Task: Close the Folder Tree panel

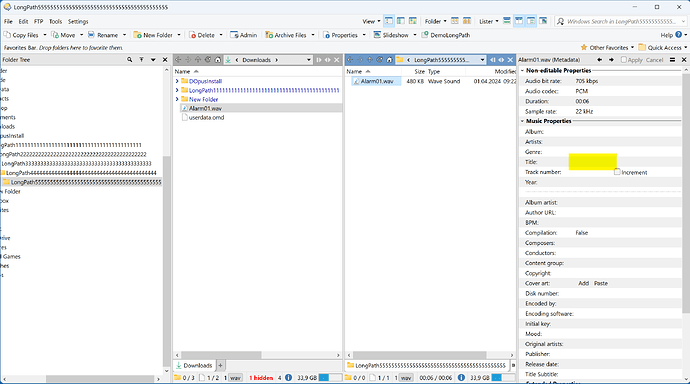Action: click(165, 59)
